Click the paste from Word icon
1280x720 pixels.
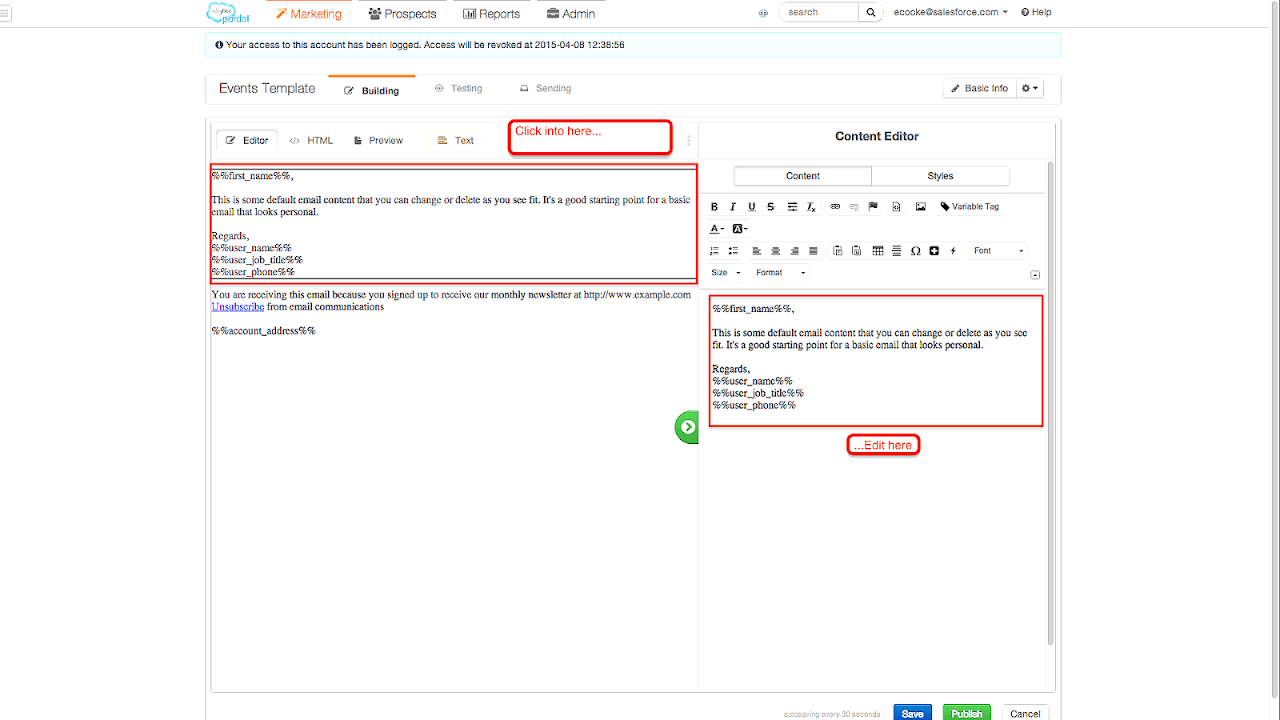tap(857, 251)
